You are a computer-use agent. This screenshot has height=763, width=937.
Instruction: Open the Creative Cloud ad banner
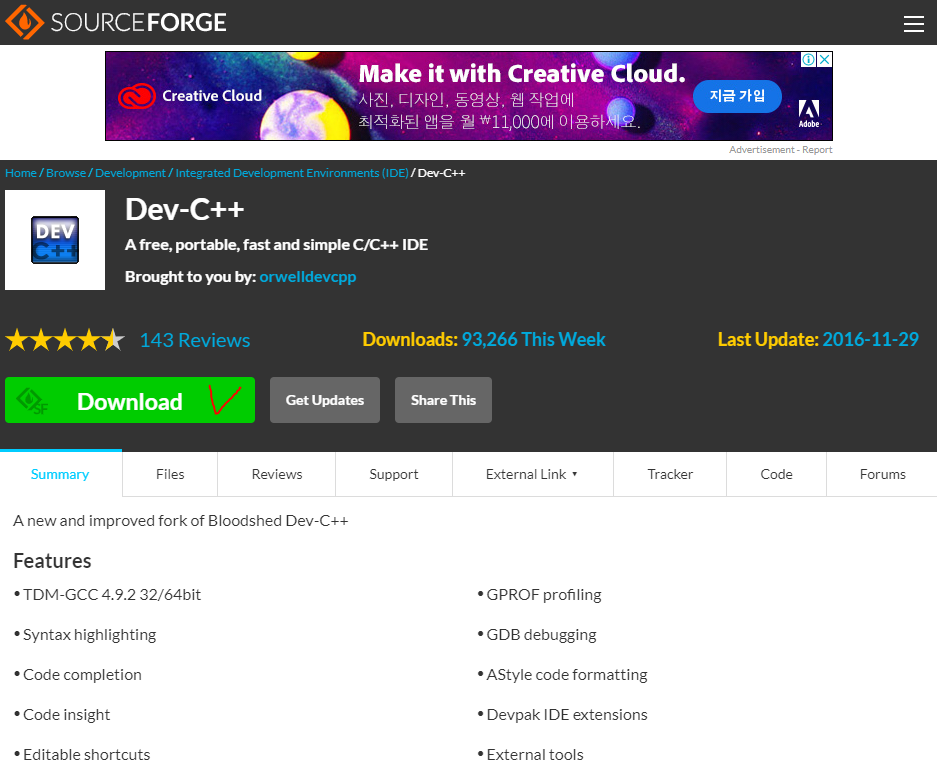(x=468, y=96)
